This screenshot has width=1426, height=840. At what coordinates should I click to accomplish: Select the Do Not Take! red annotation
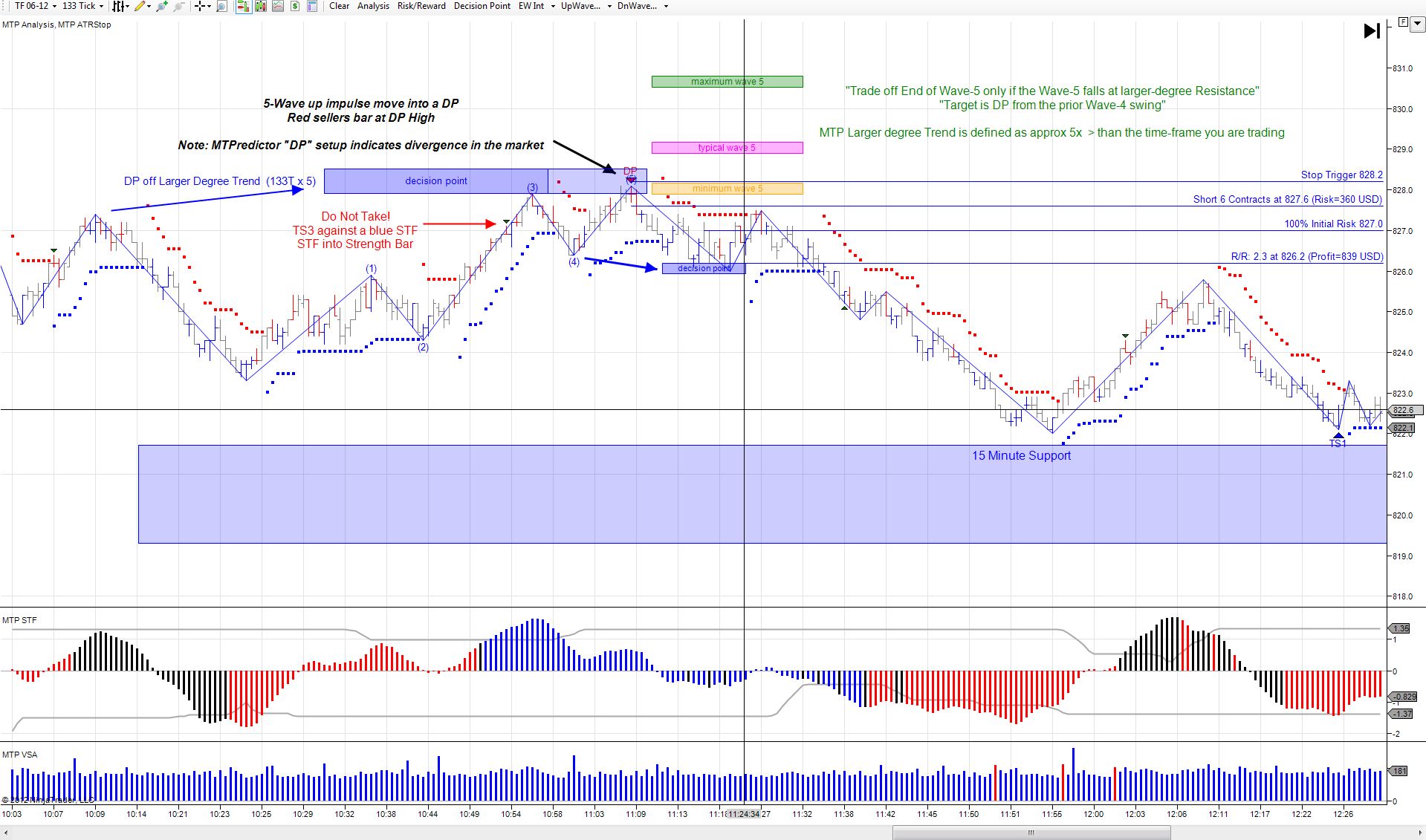click(355, 230)
